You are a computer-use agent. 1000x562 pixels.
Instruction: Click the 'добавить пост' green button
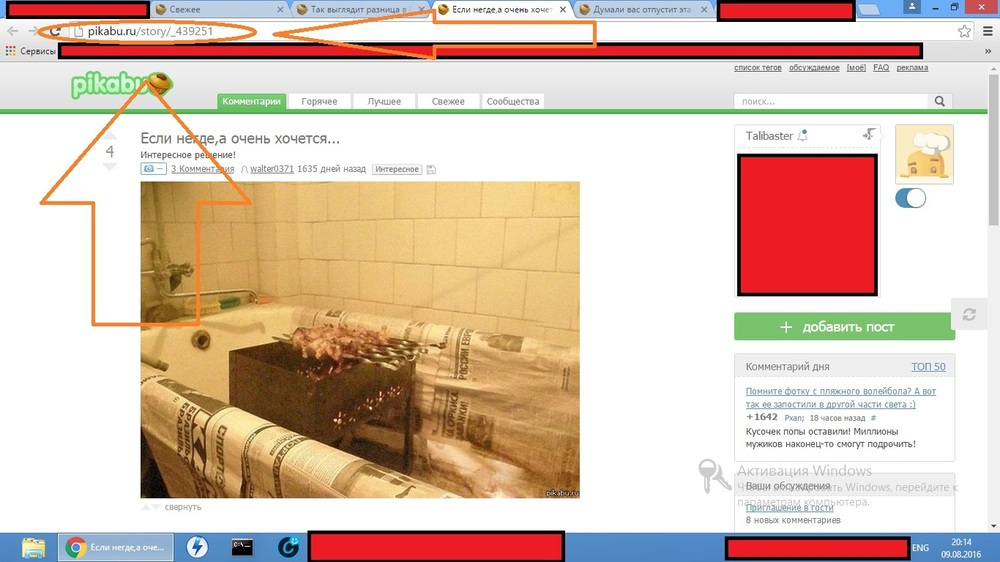(844, 326)
